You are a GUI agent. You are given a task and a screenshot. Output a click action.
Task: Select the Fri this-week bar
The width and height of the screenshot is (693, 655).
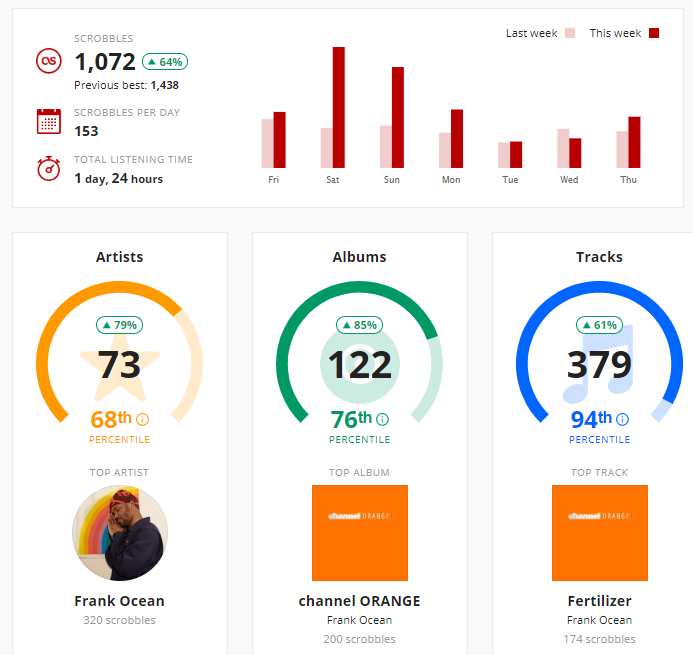click(x=279, y=140)
